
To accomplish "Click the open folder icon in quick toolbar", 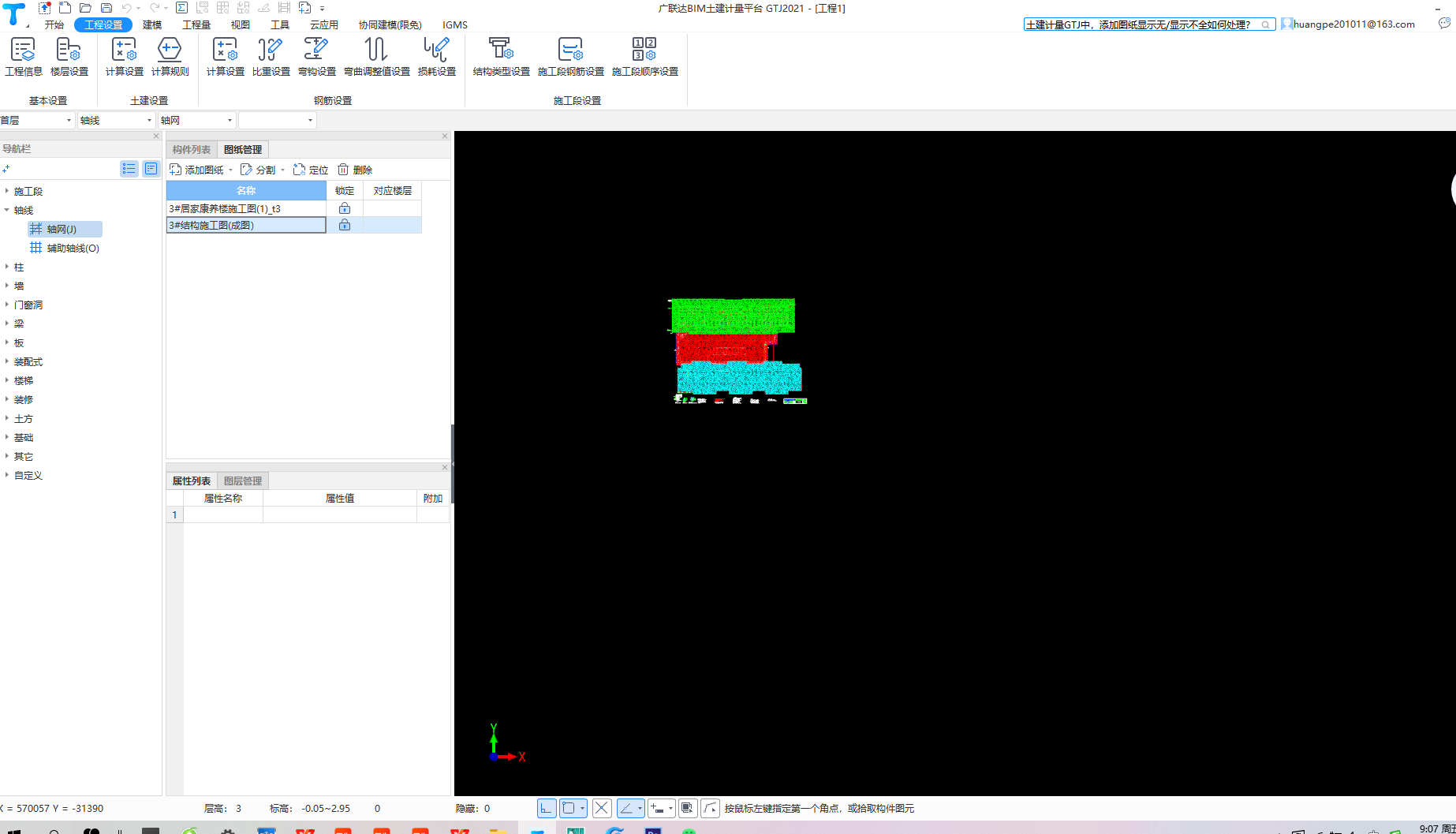I will pos(86,8).
